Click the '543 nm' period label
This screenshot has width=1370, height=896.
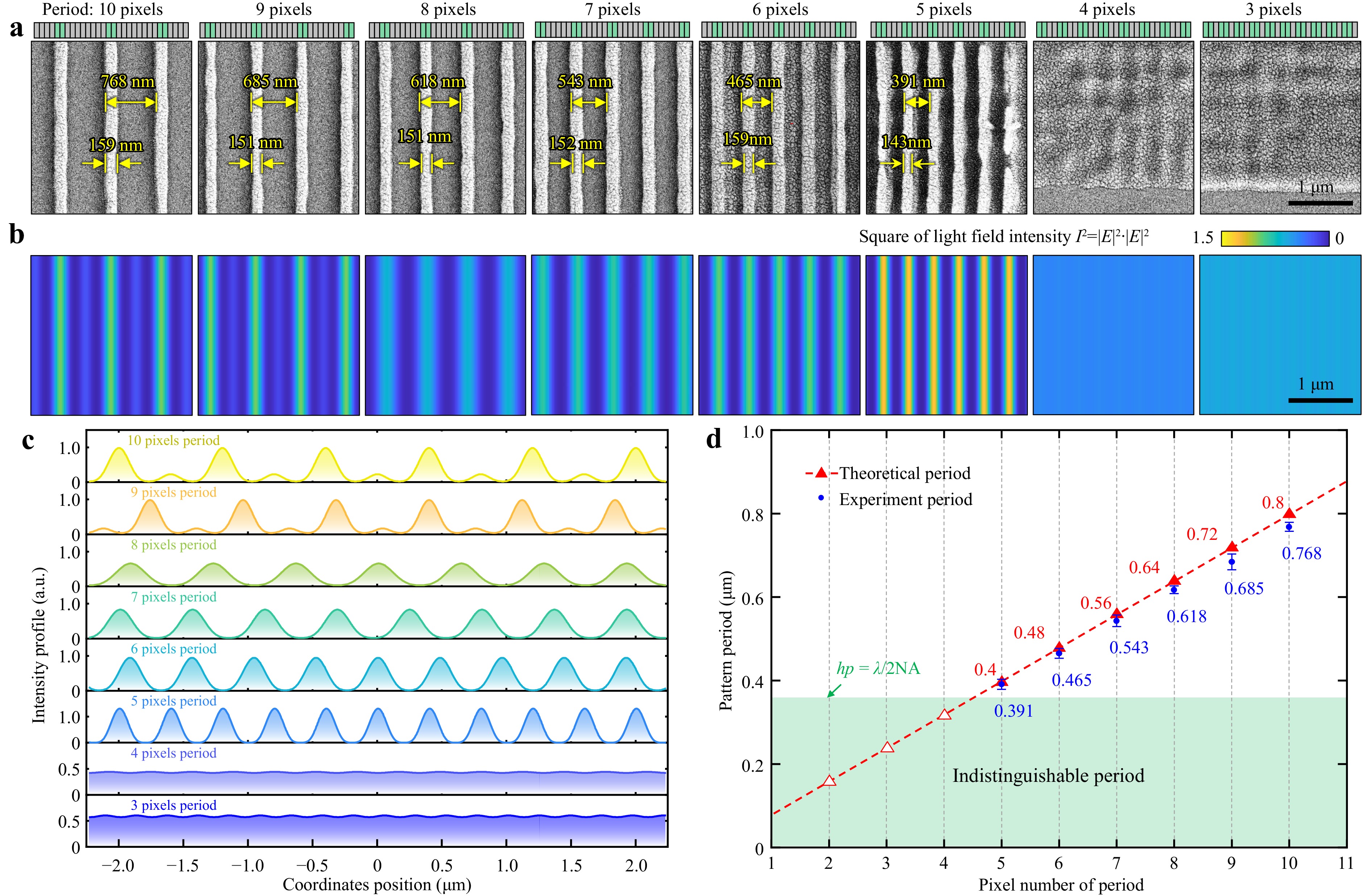pos(585,81)
